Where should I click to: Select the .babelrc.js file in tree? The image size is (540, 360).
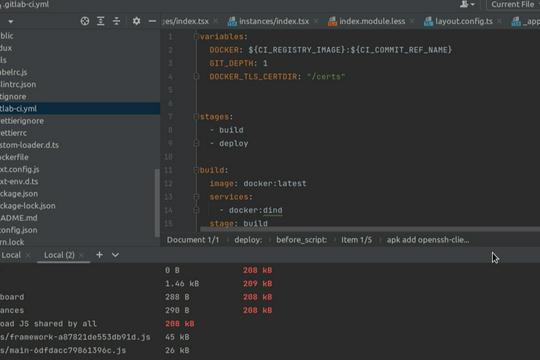[13, 72]
